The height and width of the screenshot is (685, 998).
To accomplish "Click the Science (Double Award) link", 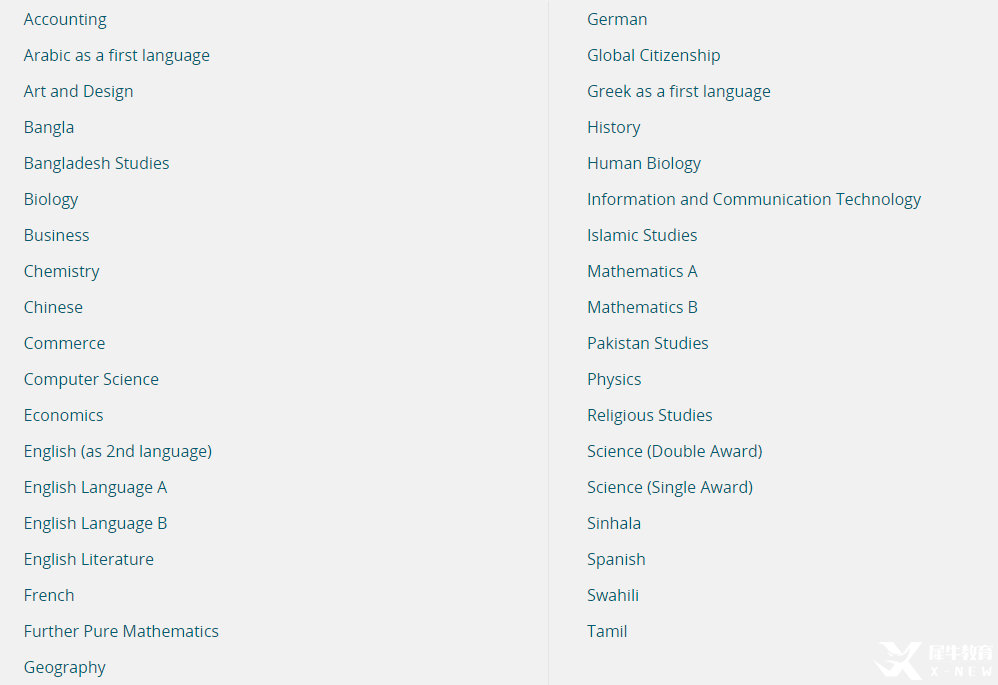I will pyautogui.click(x=674, y=452).
